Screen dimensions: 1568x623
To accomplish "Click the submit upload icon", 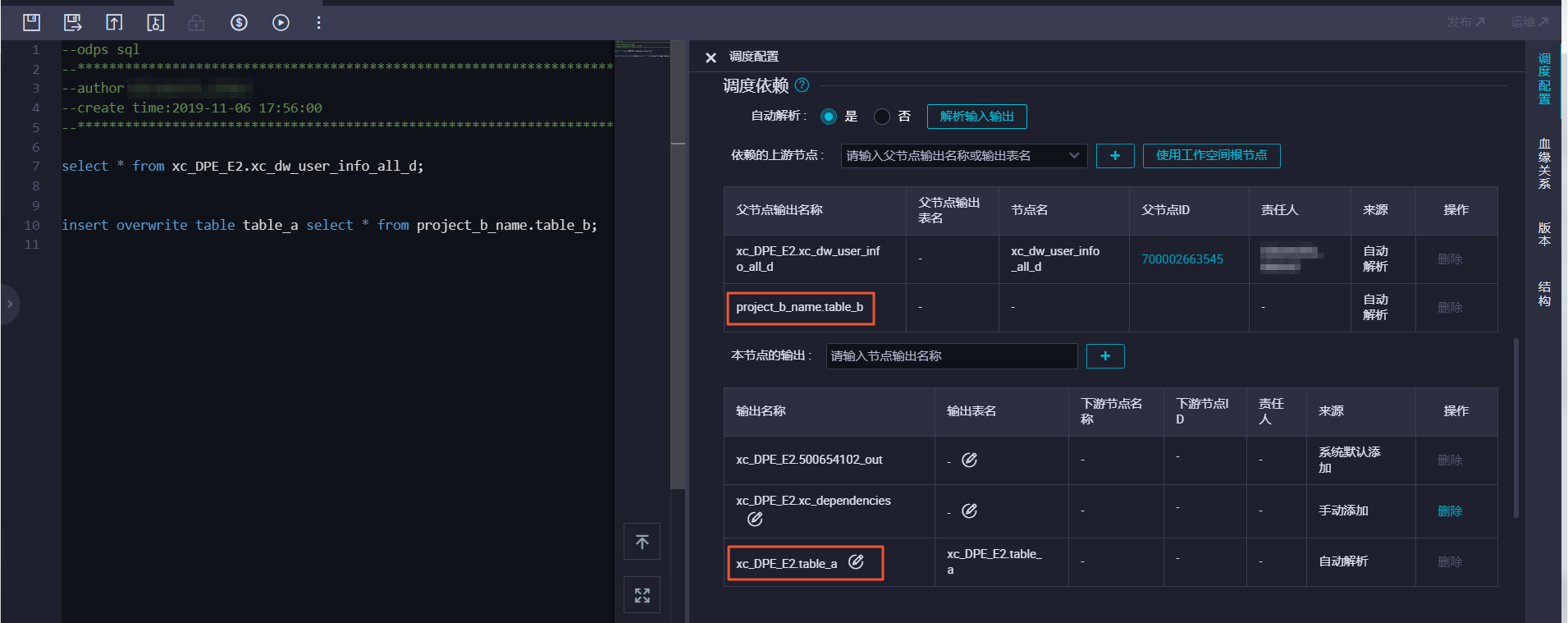I will coord(114,22).
